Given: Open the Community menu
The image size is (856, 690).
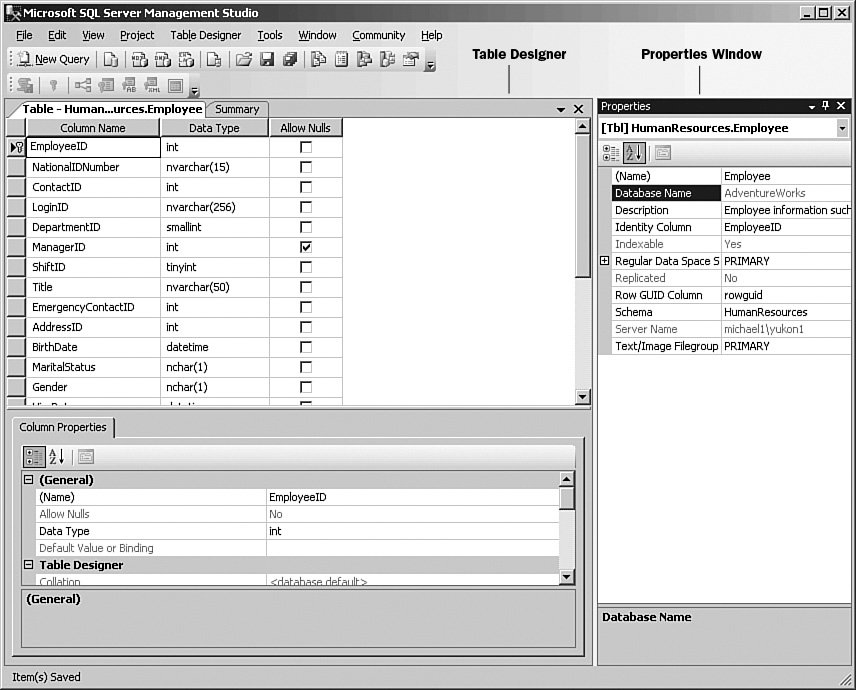Looking at the screenshot, I should coord(378,35).
